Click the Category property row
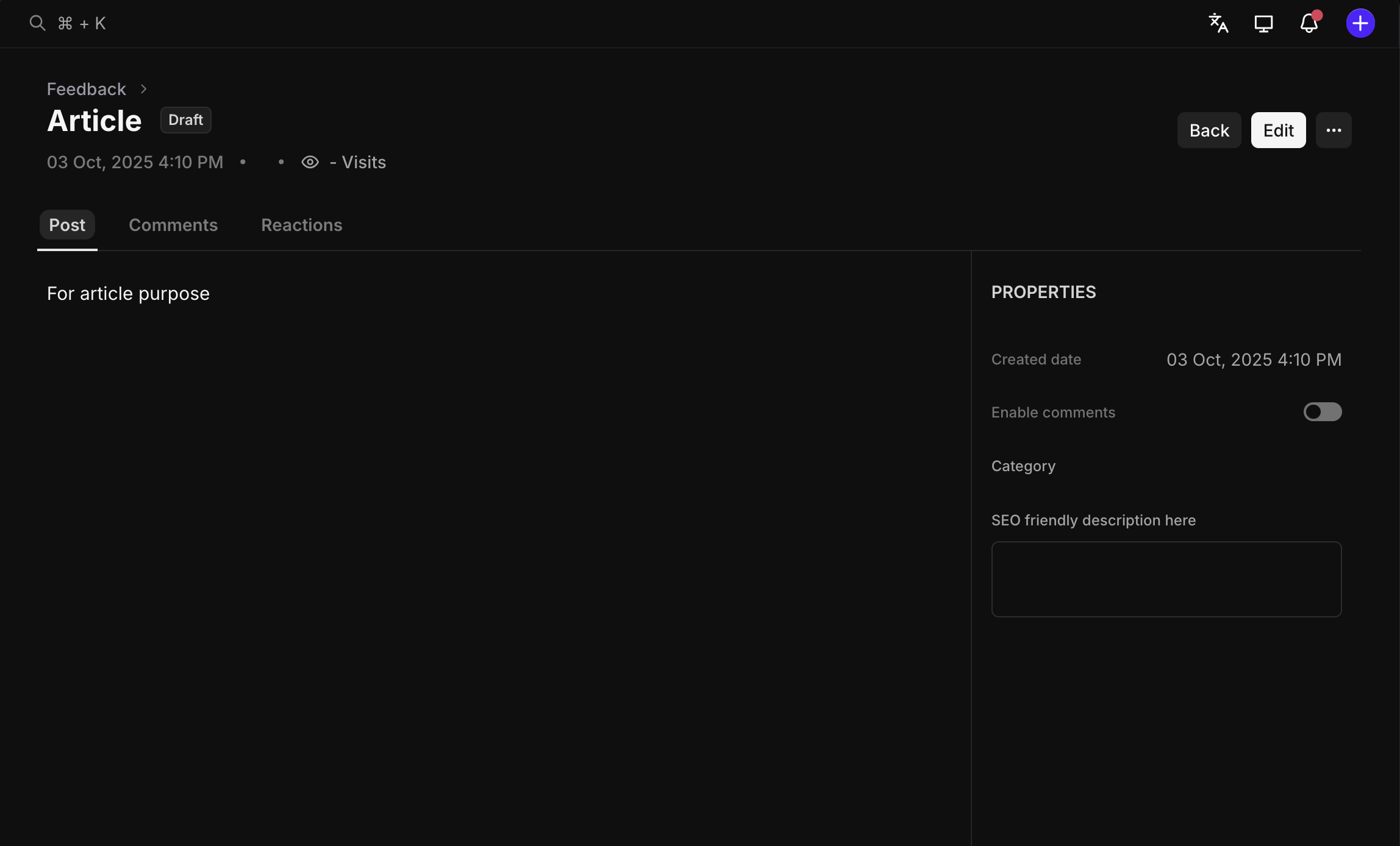Image resolution: width=1400 pixels, height=846 pixels. (1023, 466)
